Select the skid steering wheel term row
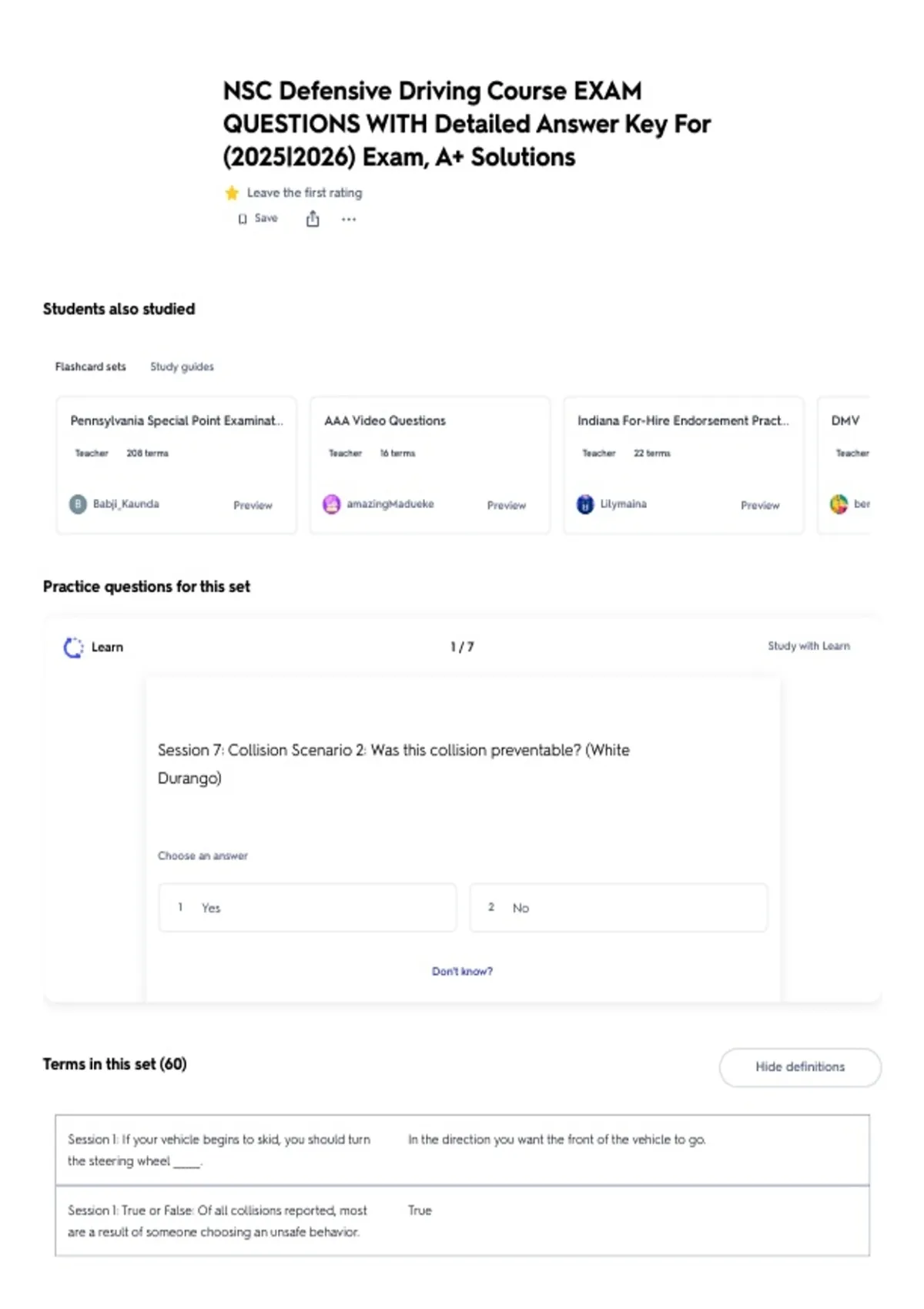Screen dimensions: 924x1309 (462, 1150)
